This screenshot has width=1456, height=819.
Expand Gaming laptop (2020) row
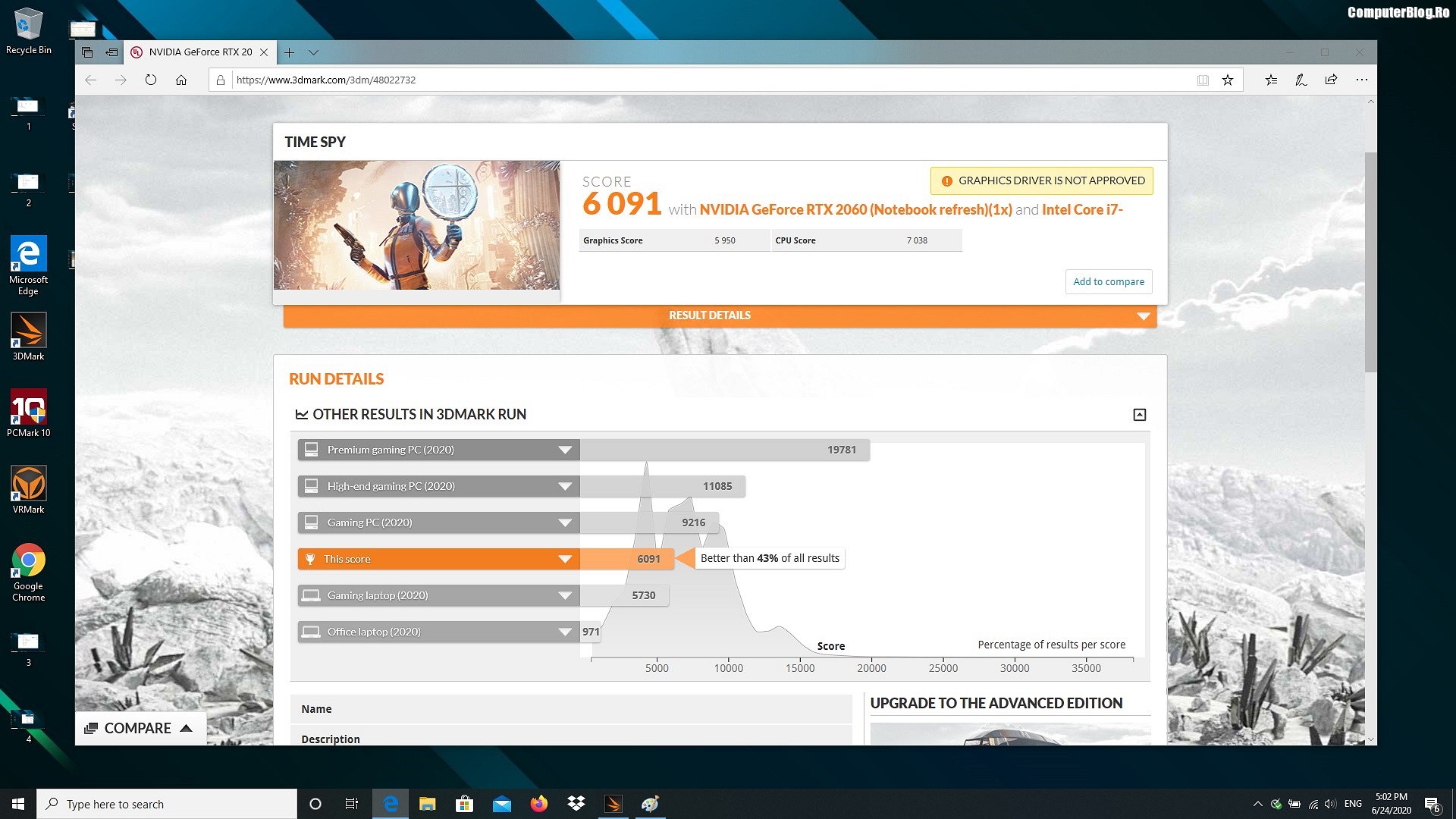click(x=564, y=595)
